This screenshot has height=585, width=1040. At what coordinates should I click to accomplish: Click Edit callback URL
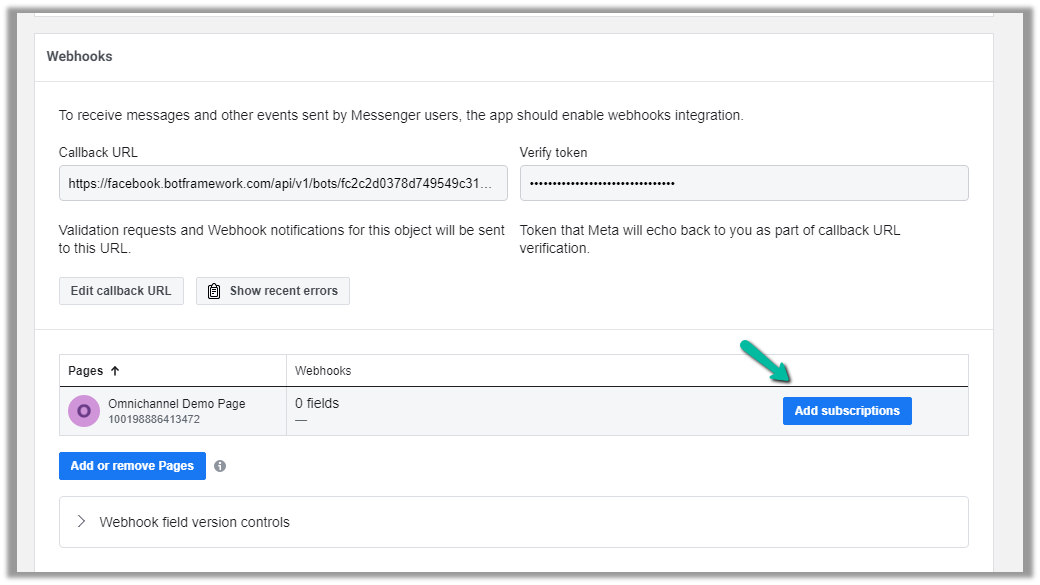[121, 291]
